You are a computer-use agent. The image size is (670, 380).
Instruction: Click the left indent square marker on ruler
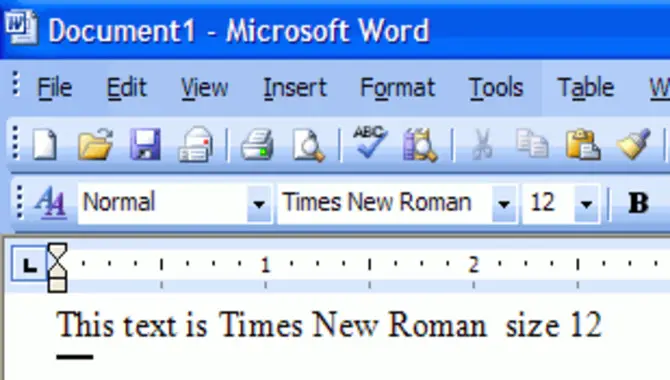click(57, 285)
